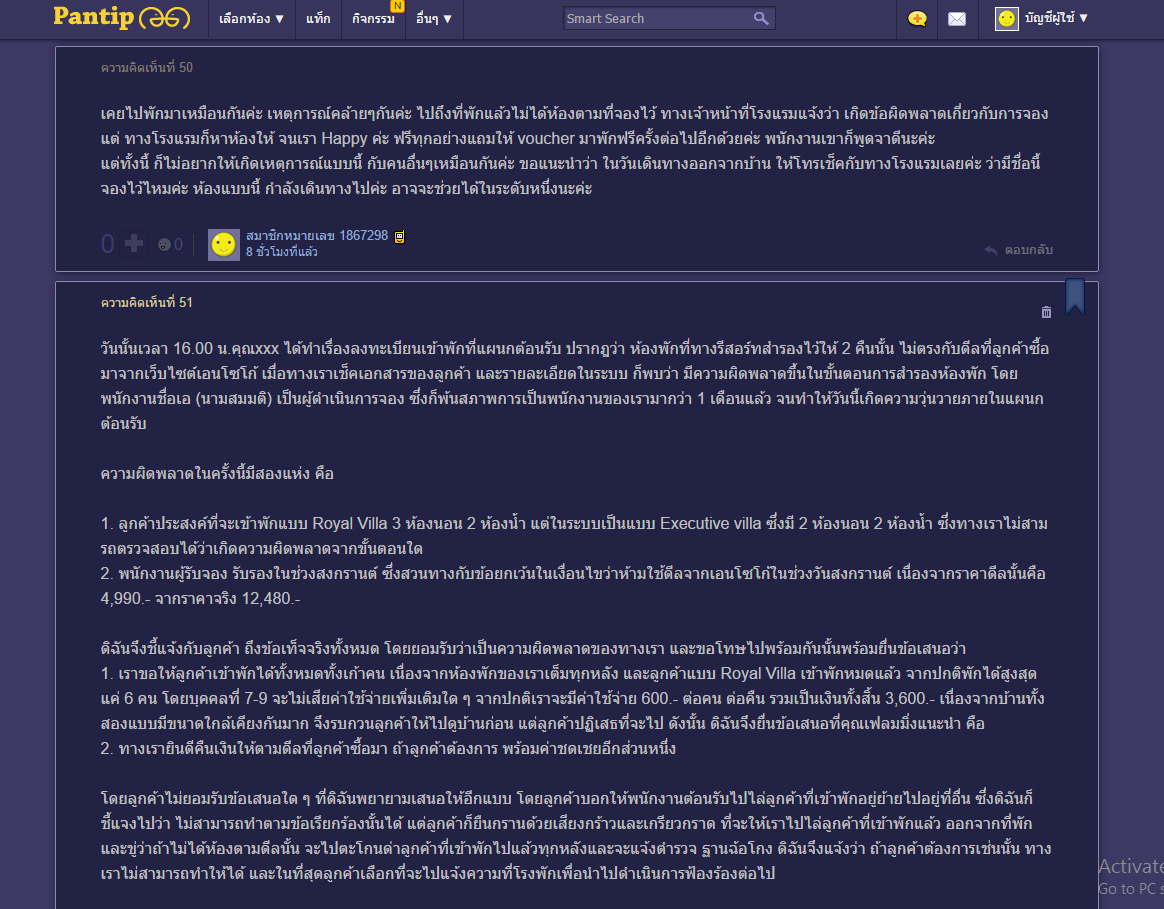Delete comment 51 with trash icon
1164x909 pixels.
coord(1046,312)
